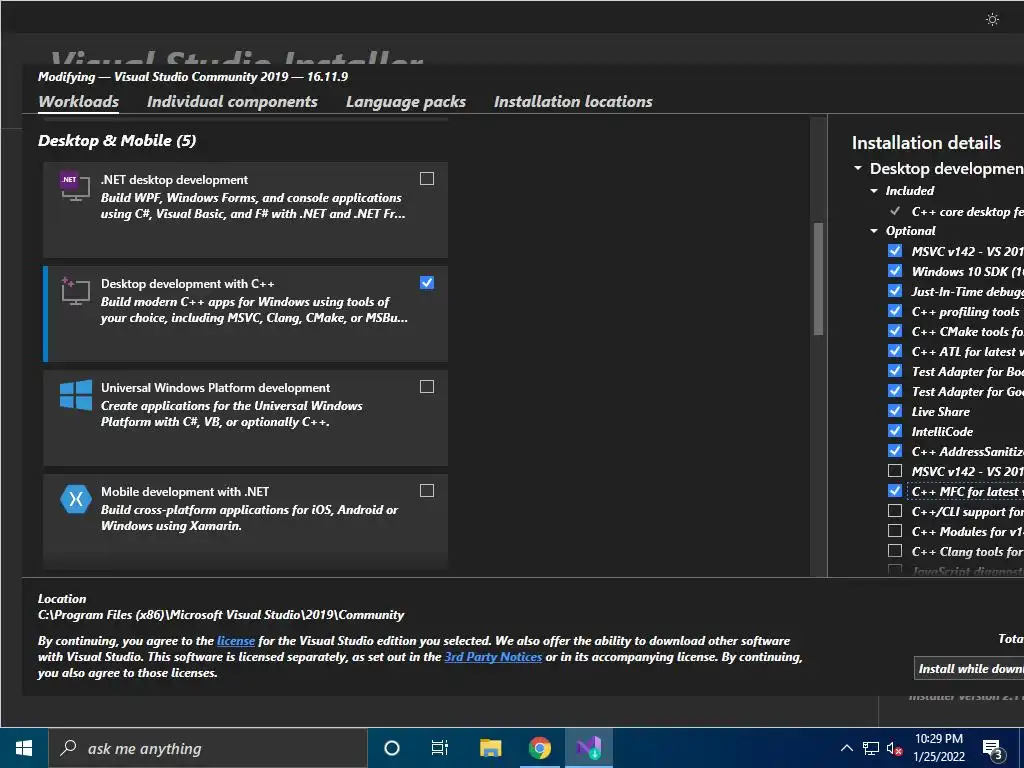Collapse the Optional components group
Image resolution: width=1024 pixels, height=768 pixels.
tap(874, 231)
